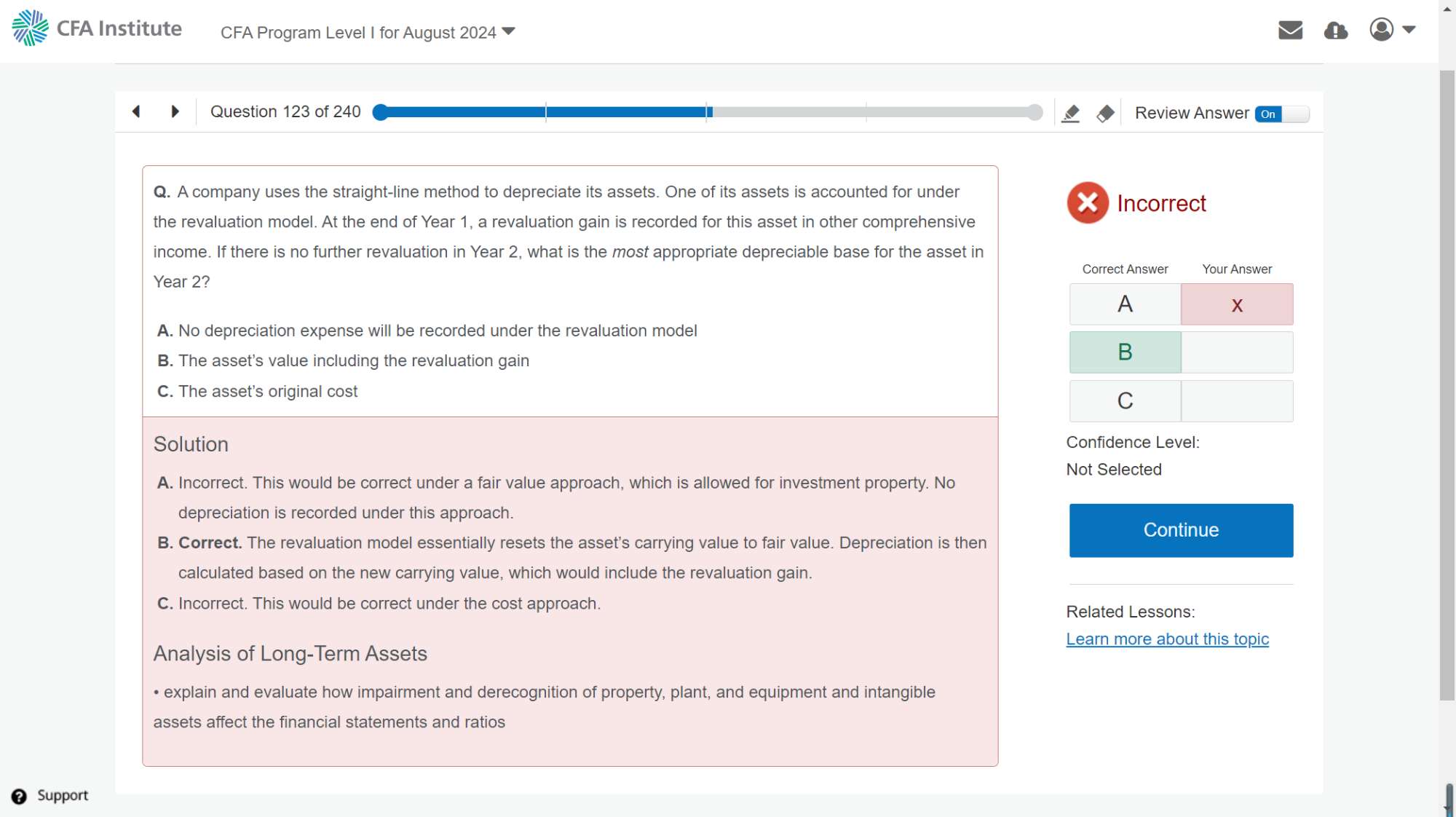Go to the previous question arrow
Viewport: 1456px width, 817px height.
(136, 111)
